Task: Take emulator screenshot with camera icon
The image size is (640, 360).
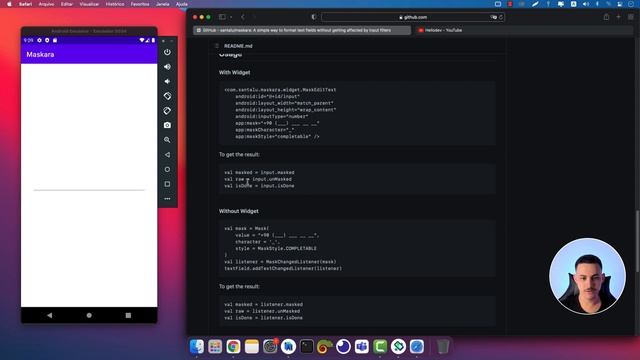Action: pos(167,125)
